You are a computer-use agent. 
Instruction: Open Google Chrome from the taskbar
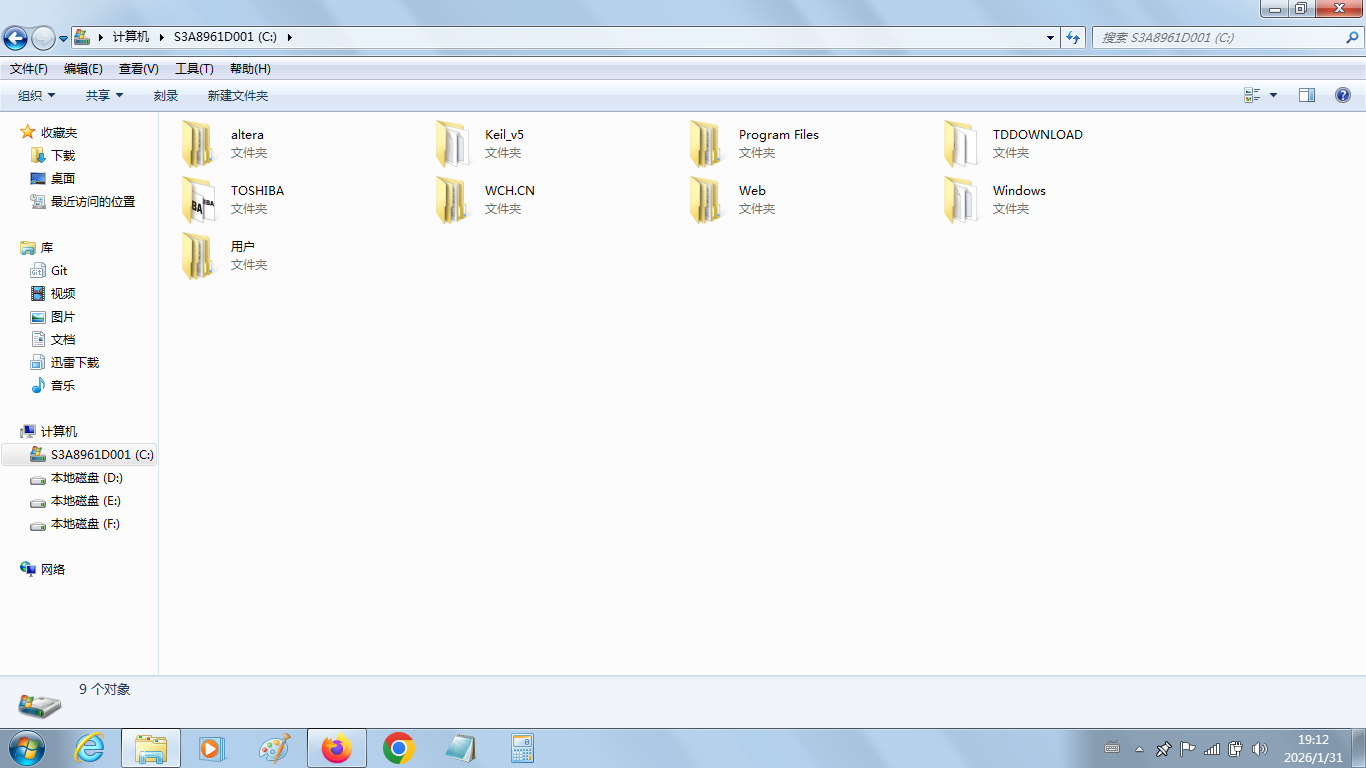pyautogui.click(x=399, y=748)
